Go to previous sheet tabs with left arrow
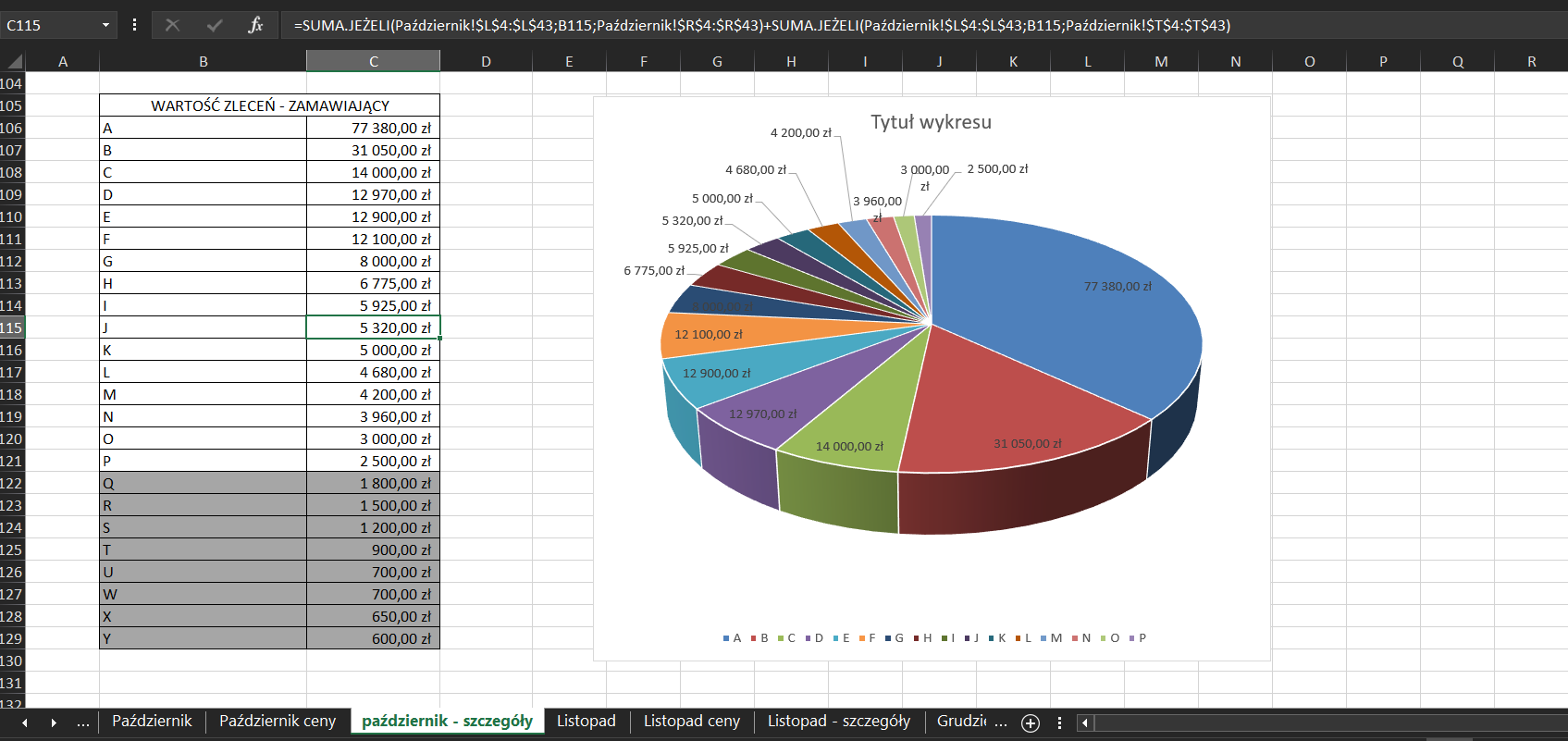 tap(25, 722)
